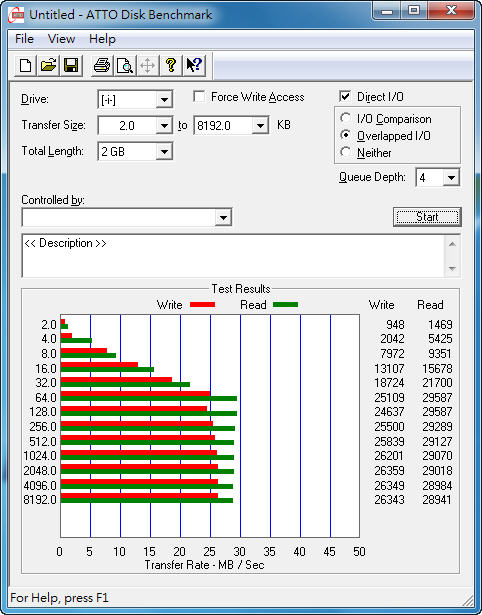Click into the Description text box
This screenshot has width=482, height=615.
tap(233, 256)
